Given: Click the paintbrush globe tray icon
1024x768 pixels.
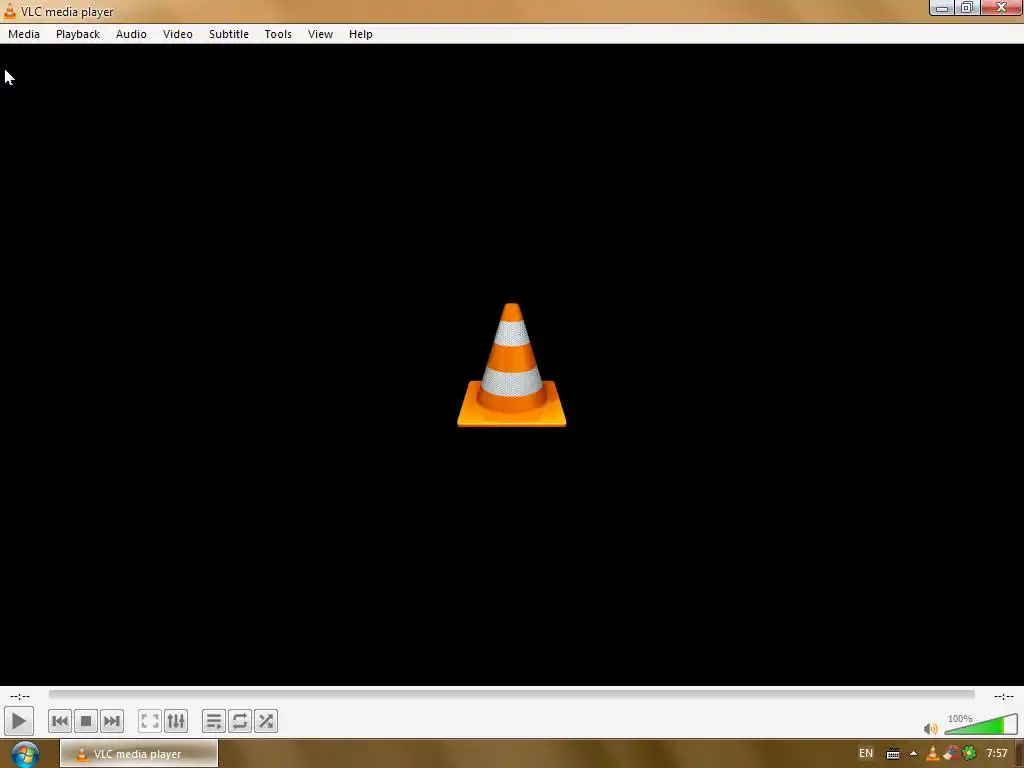Looking at the screenshot, I should click(x=951, y=754).
